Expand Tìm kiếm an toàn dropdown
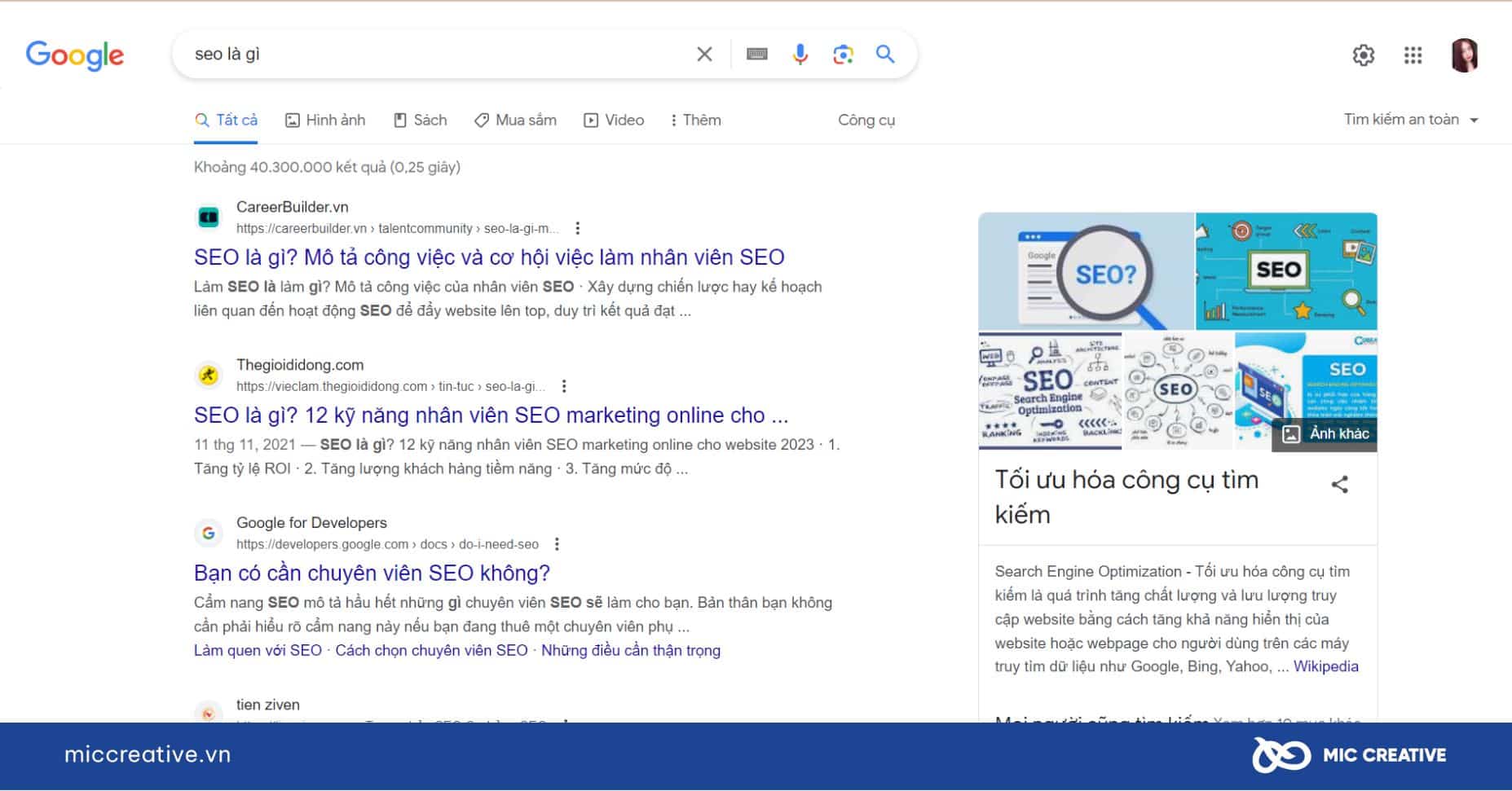 (x=1411, y=120)
